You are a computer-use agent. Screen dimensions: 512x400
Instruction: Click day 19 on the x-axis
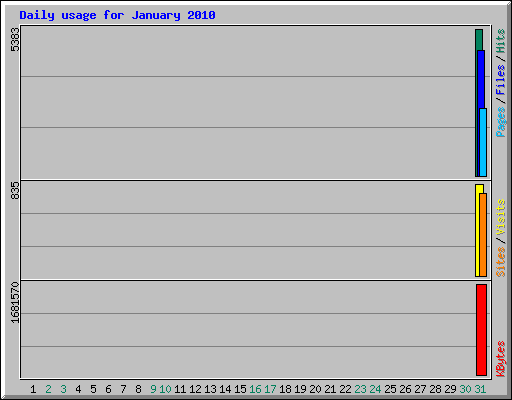[x=300, y=389]
